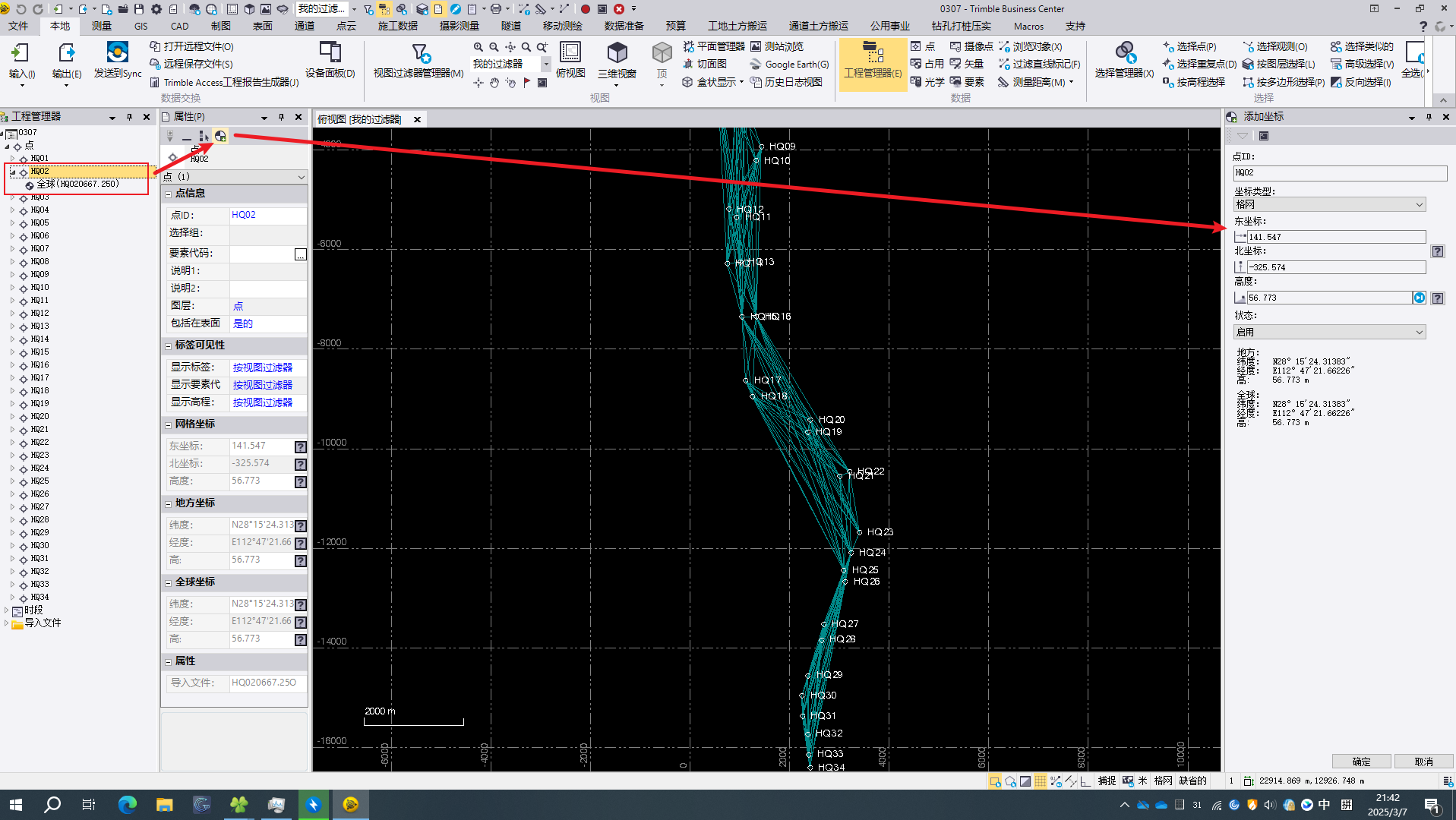
Task: Click the 东坐标 input field in 添加坐标
Action: [x=1335, y=237]
